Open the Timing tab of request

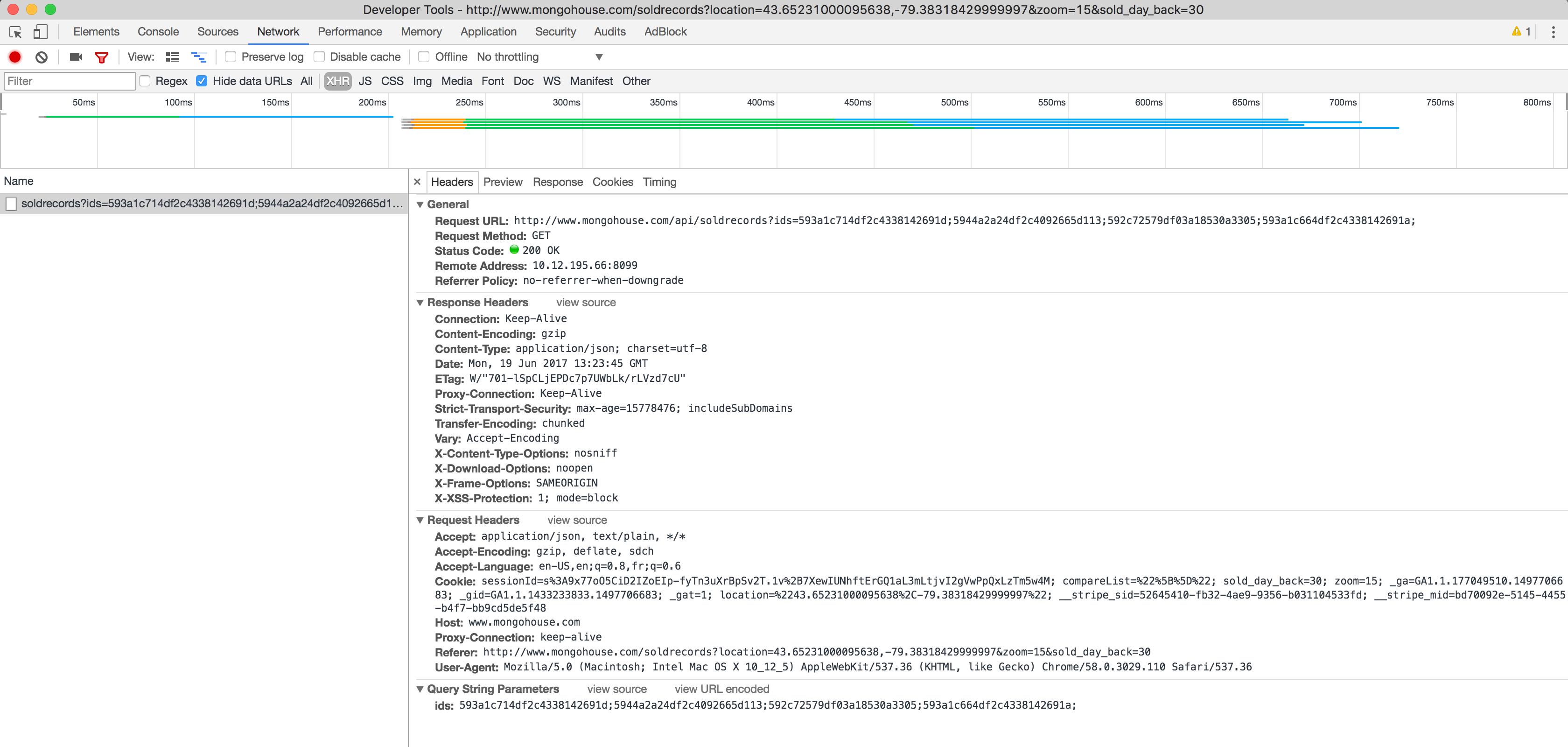[659, 182]
